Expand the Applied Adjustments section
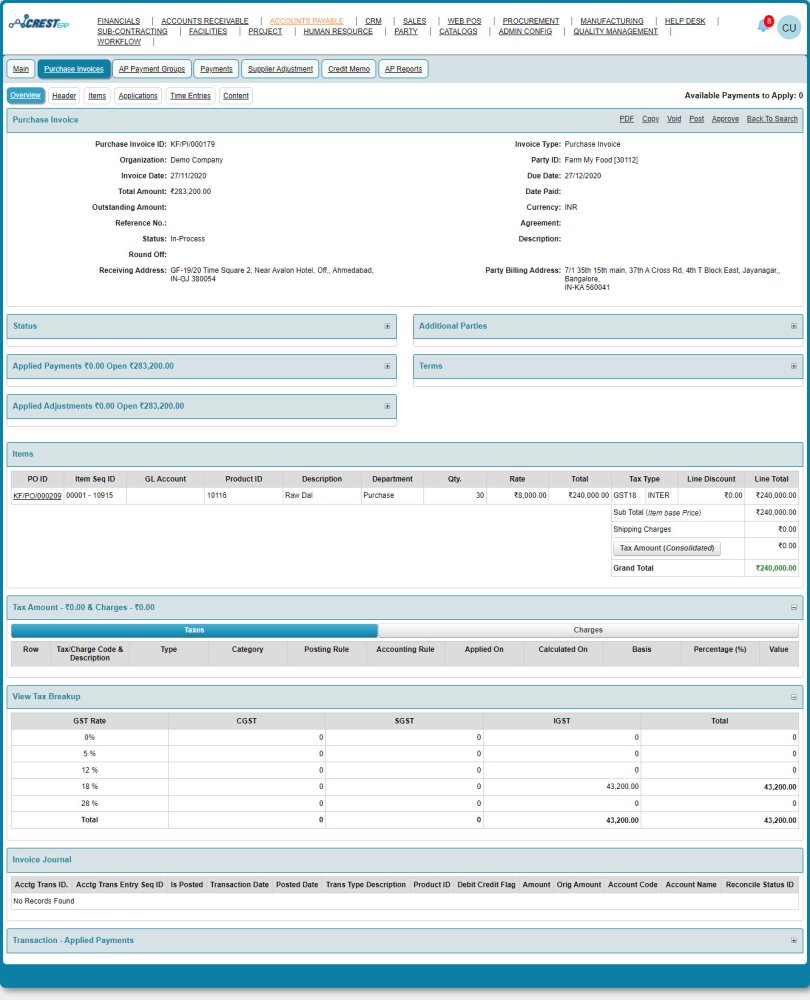Image resolution: width=810 pixels, height=1000 pixels. click(388, 406)
